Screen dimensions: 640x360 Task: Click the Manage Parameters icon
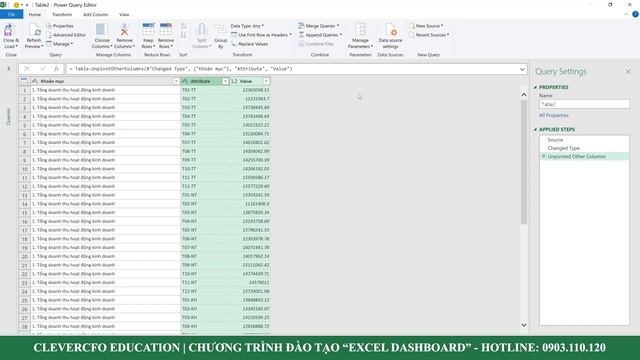pyautogui.click(x=360, y=30)
